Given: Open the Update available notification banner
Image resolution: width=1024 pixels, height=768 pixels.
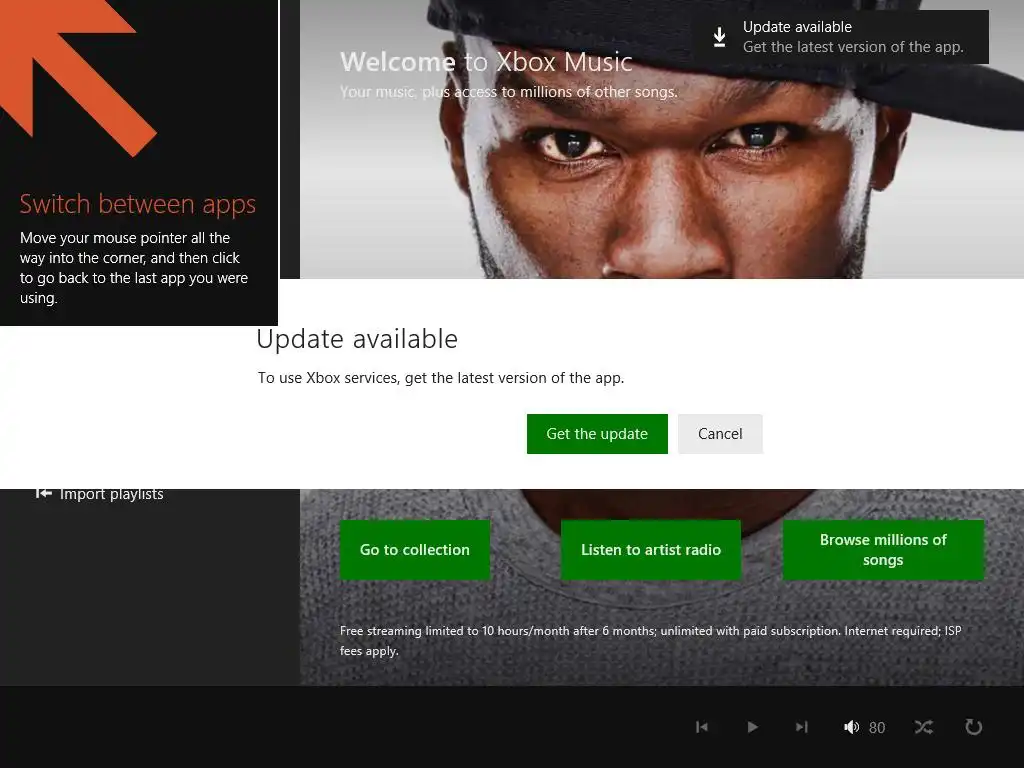Looking at the screenshot, I should [x=841, y=37].
